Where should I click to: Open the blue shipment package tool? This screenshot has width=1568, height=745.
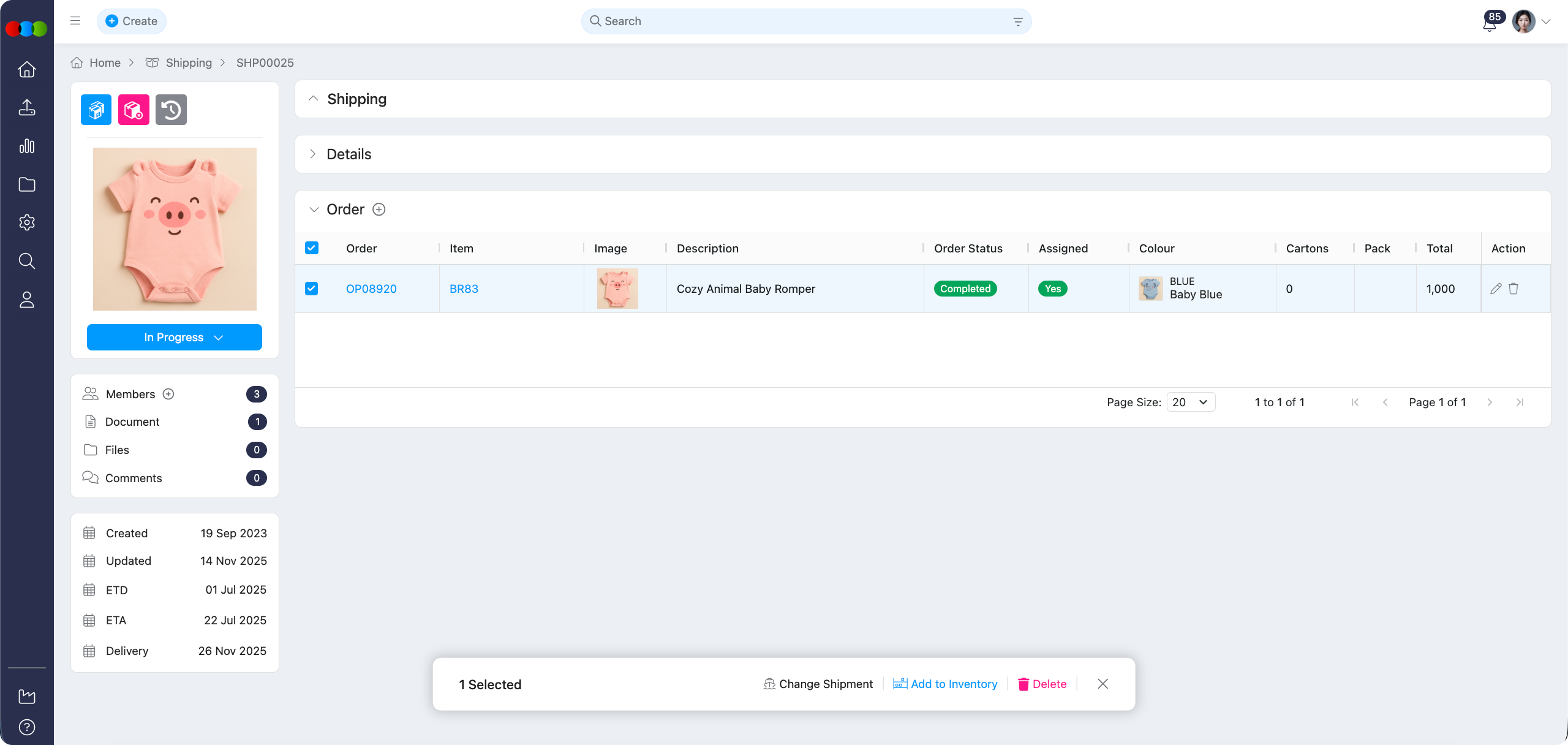[96, 110]
